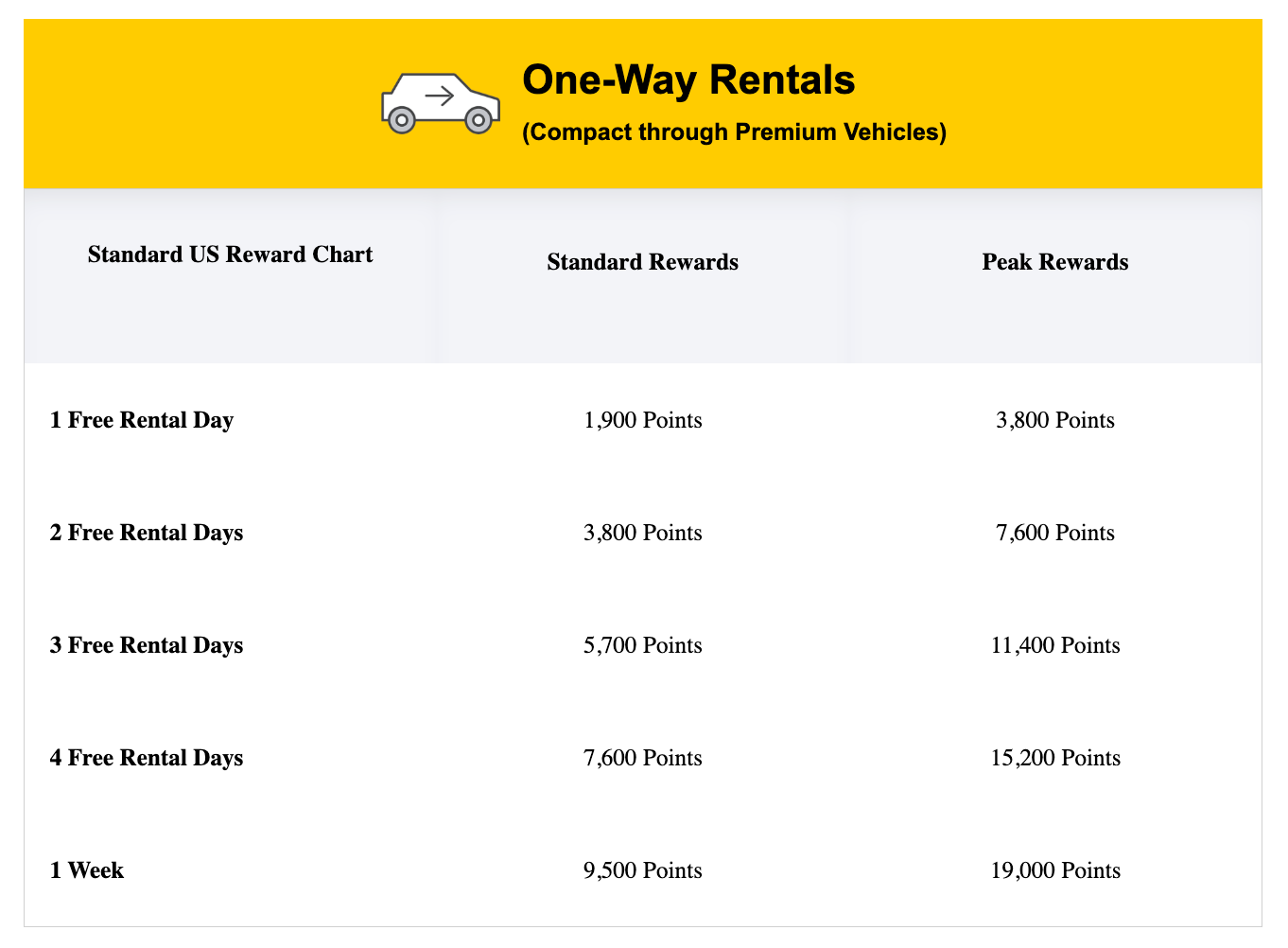Click the 9,500 Points cell
Image resolution: width=1288 pixels, height=948 pixels.
(643, 870)
